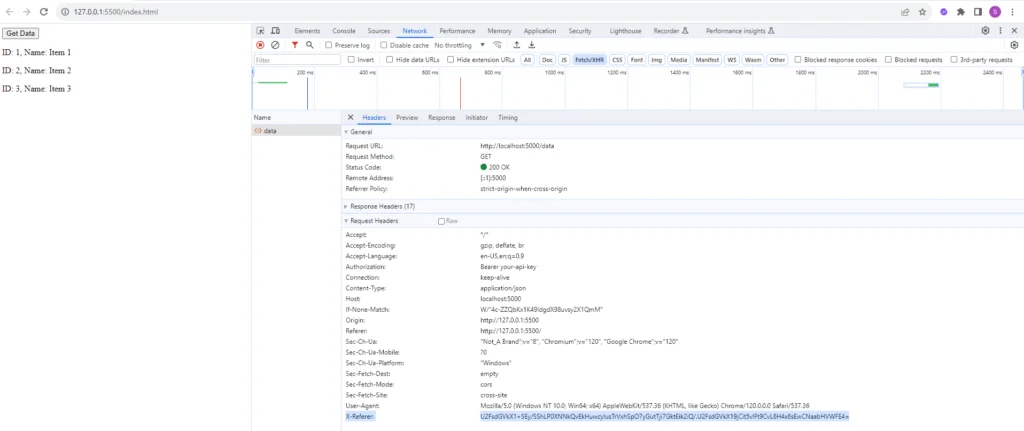Check Hide data URLs
Image resolution: width=1024 pixels, height=431 pixels.
click(x=389, y=59)
